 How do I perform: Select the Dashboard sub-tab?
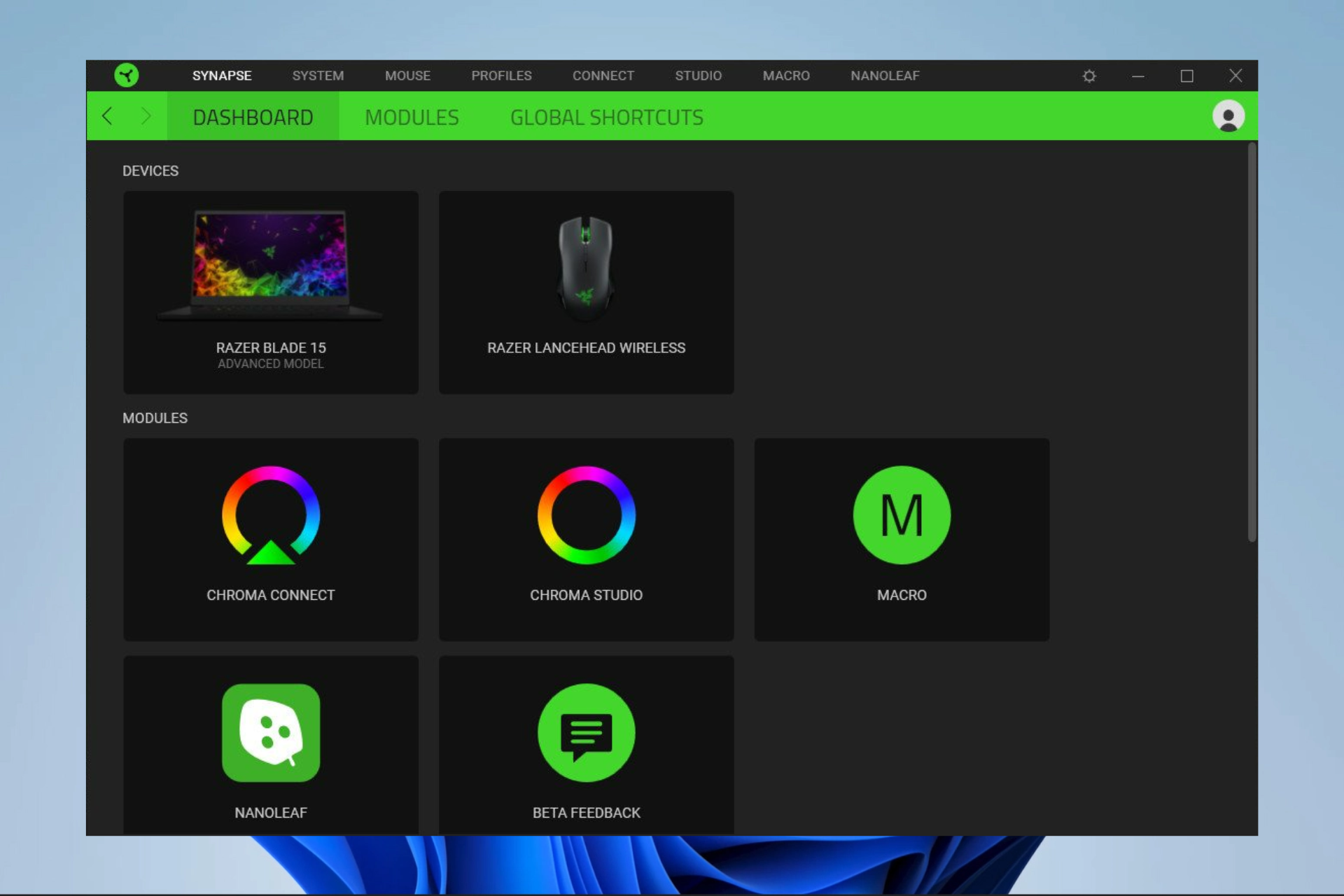click(x=253, y=117)
